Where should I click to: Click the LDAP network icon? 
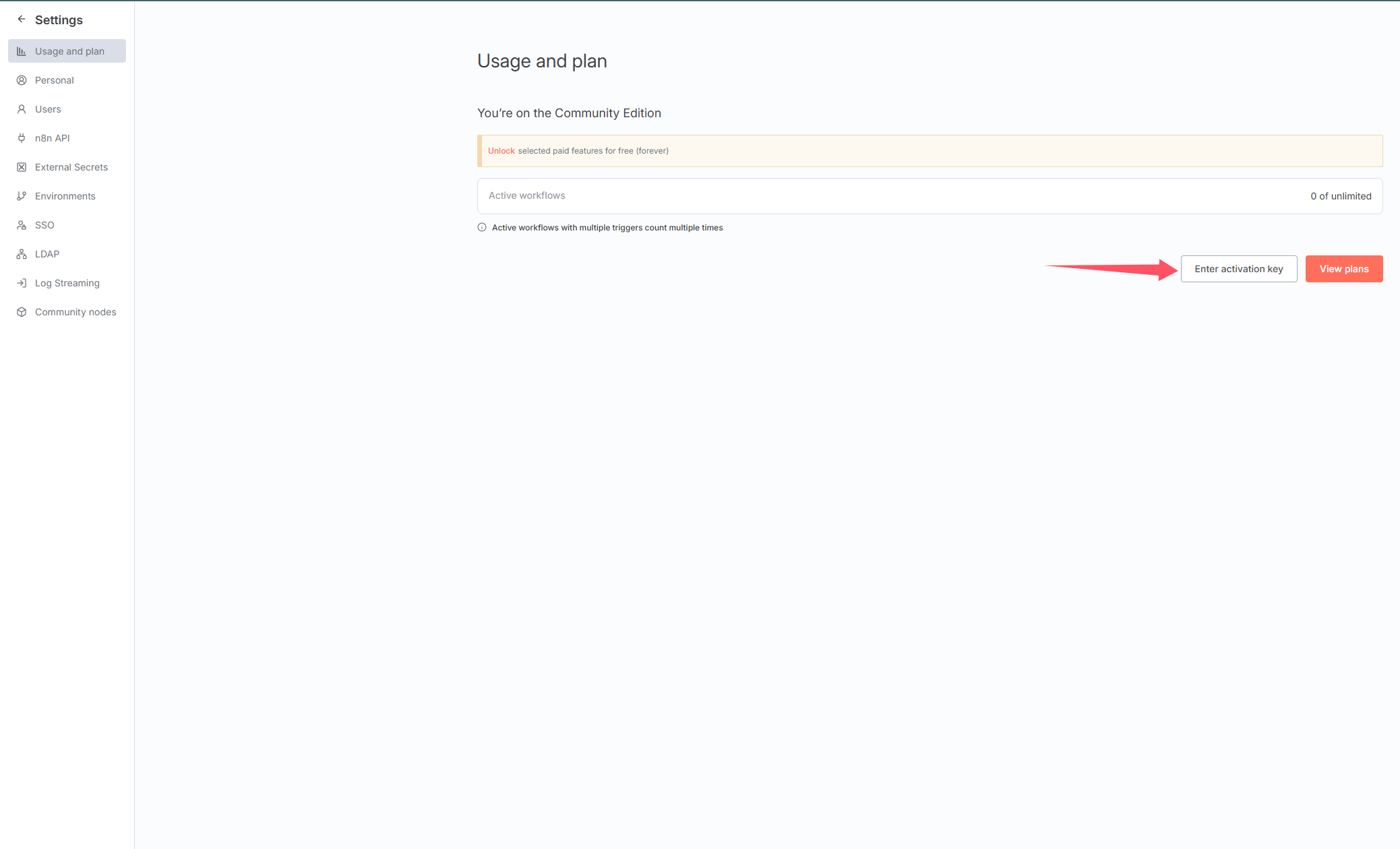tap(22, 254)
